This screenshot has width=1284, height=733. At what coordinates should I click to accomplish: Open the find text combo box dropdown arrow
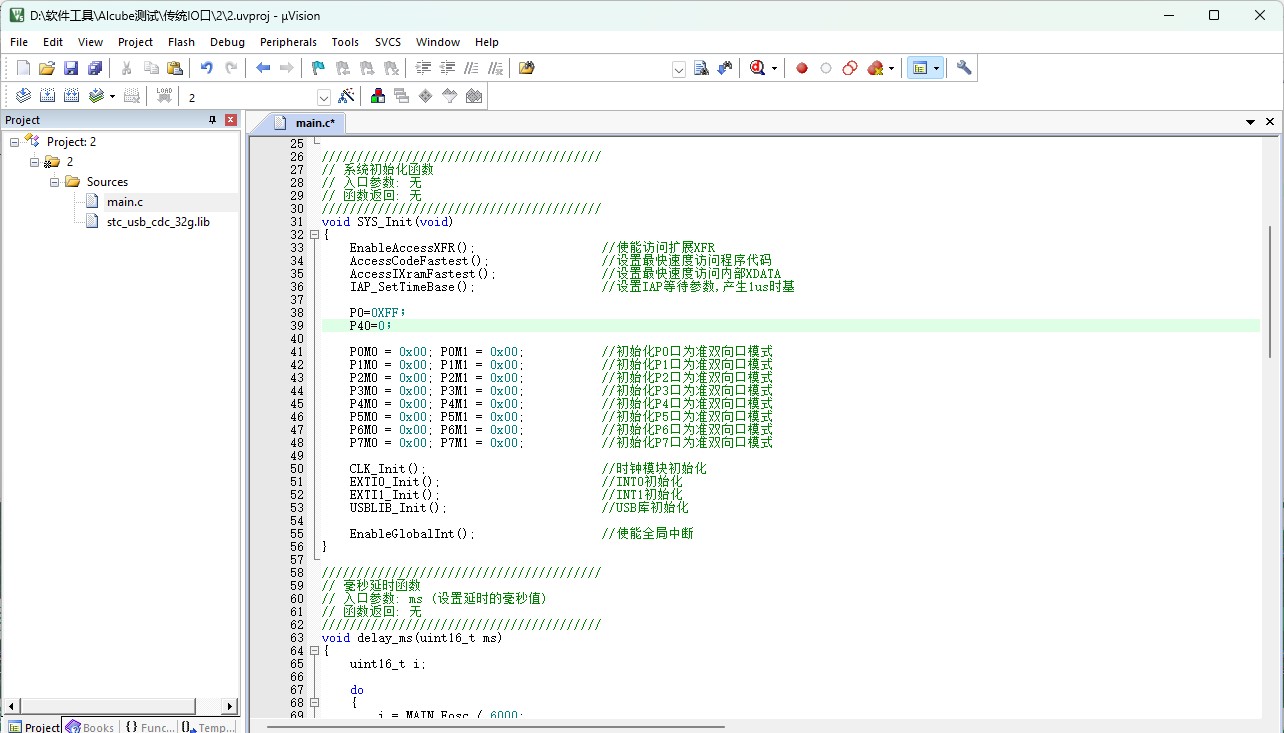679,69
